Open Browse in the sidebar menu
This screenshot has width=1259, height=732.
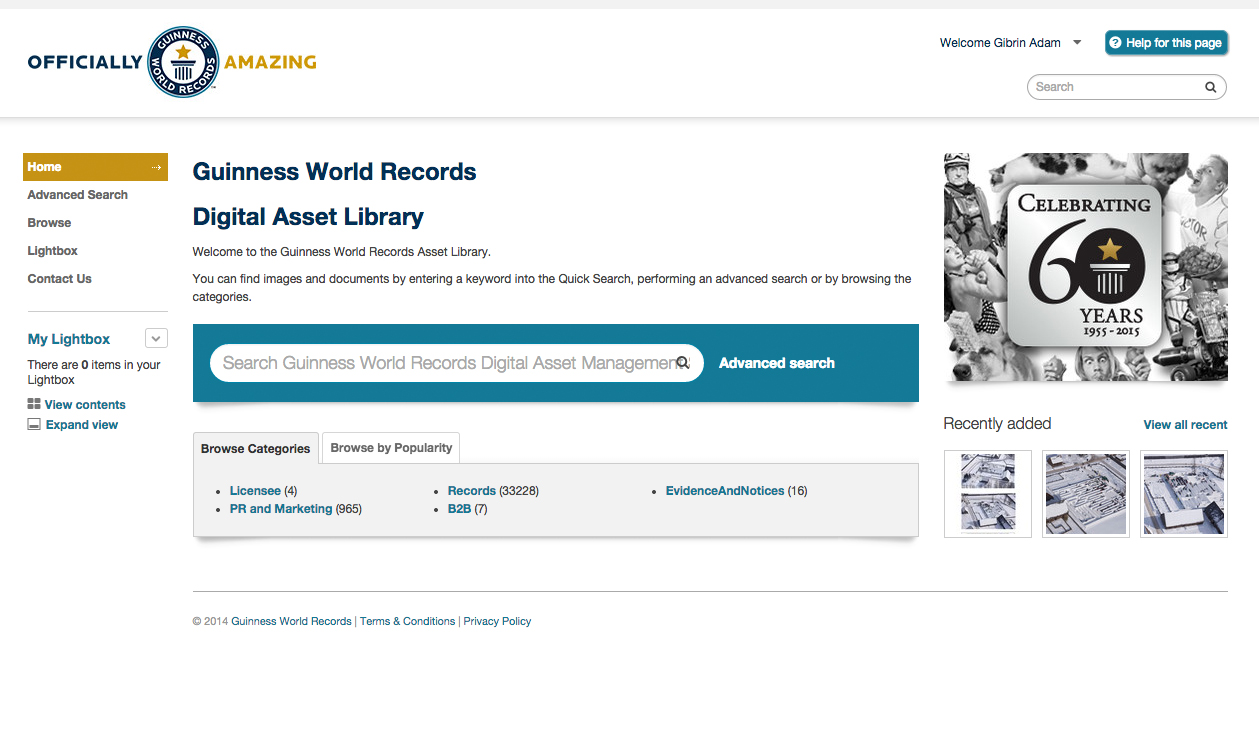(49, 223)
